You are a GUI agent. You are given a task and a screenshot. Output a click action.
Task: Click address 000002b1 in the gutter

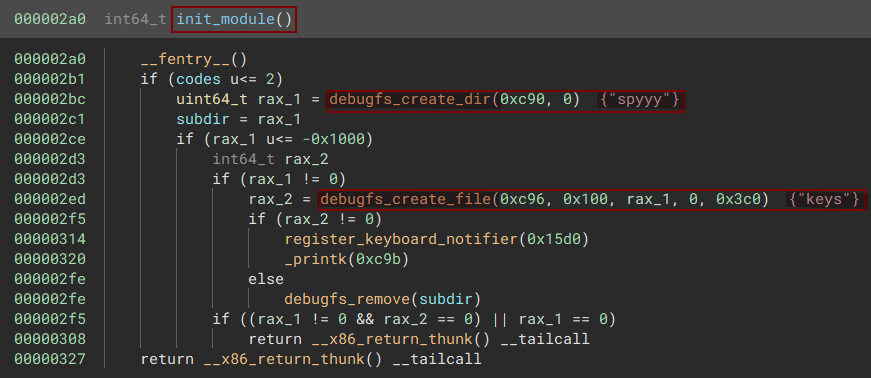point(50,79)
